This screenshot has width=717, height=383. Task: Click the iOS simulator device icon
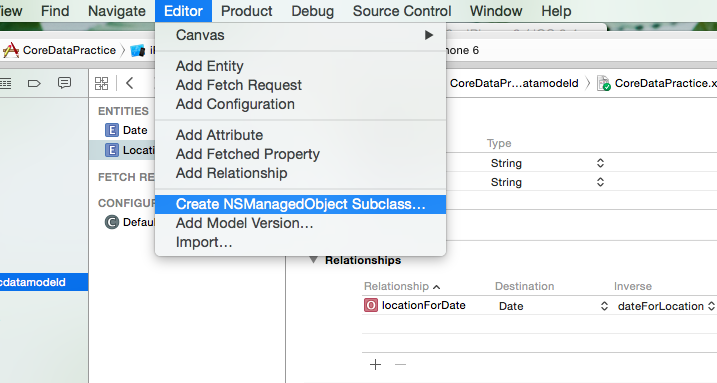pyautogui.click(x=137, y=50)
